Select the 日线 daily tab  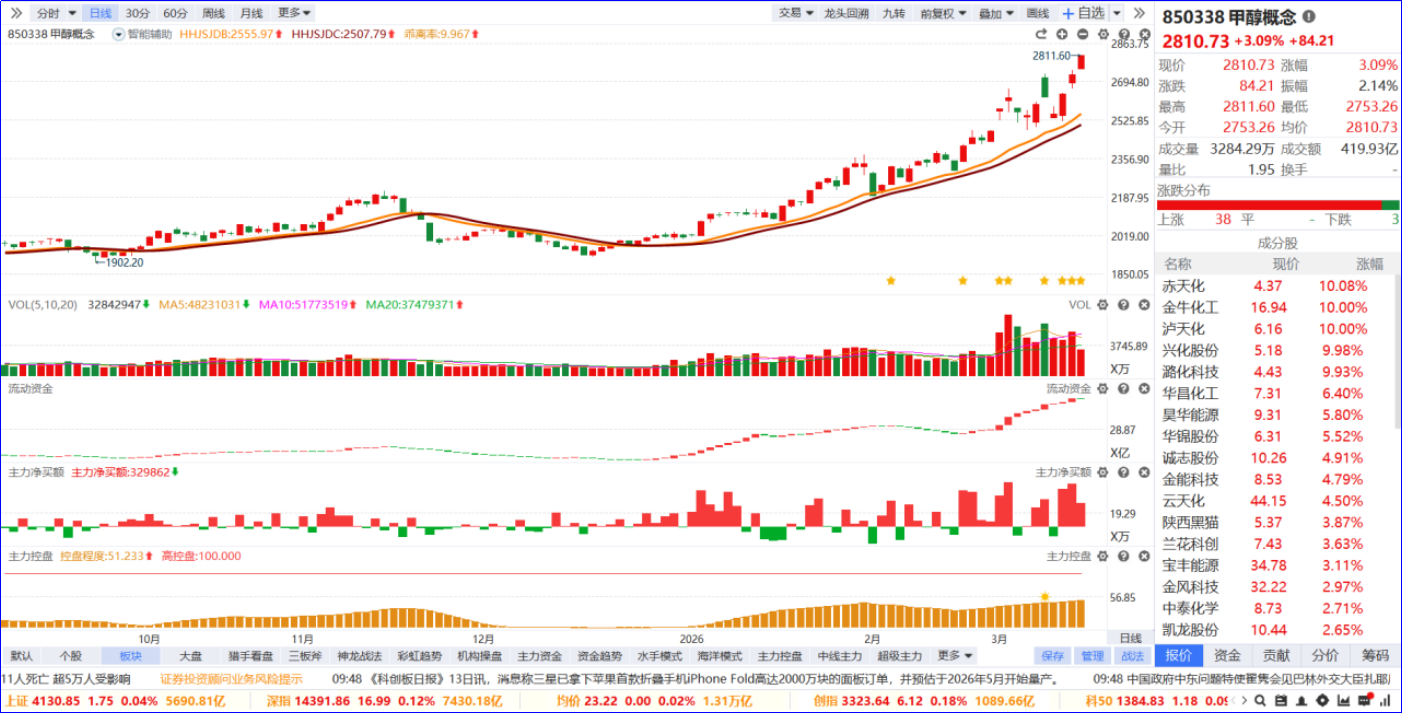point(100,13)
